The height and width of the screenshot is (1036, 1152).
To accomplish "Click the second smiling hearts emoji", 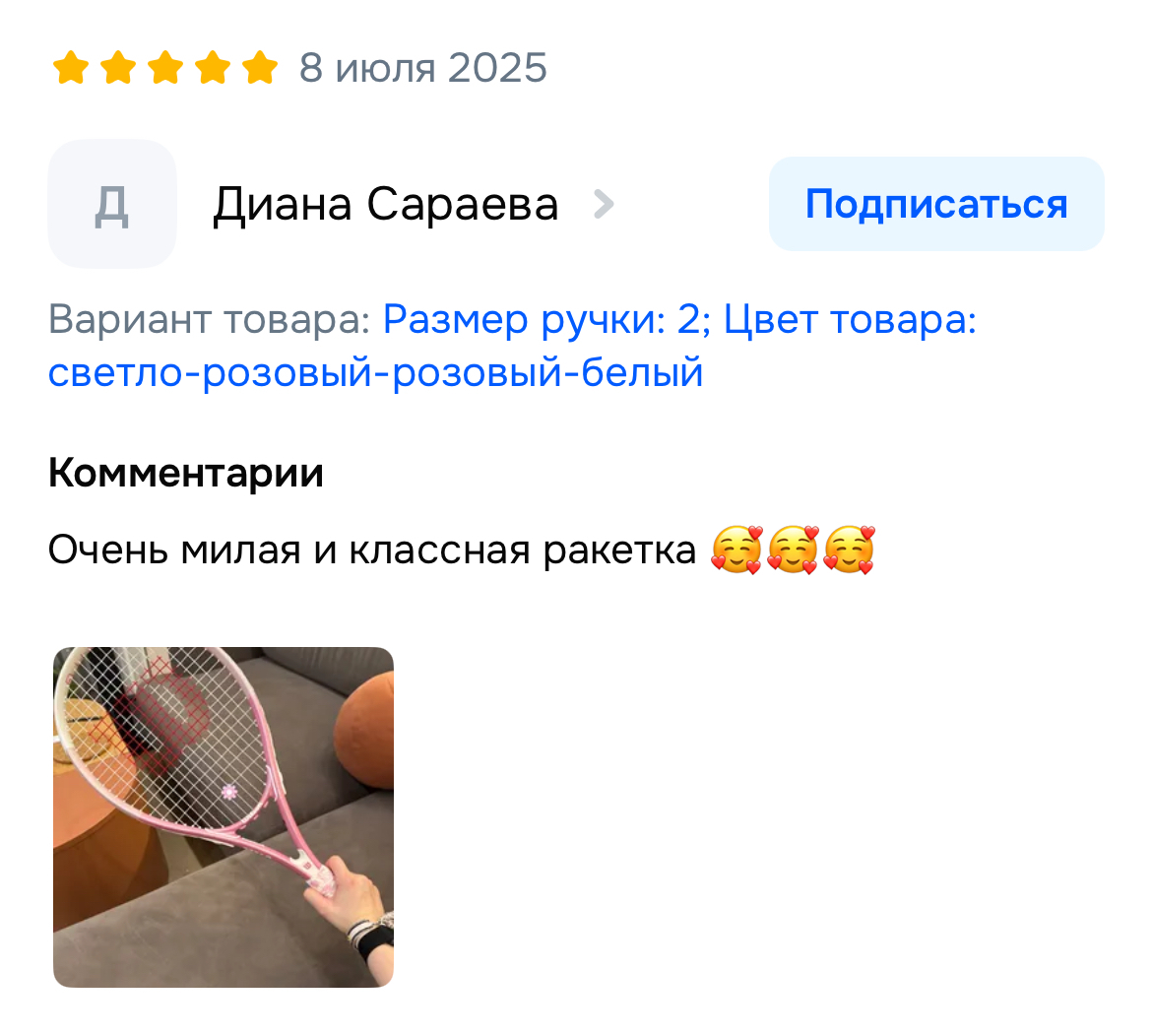I will 793,550.
